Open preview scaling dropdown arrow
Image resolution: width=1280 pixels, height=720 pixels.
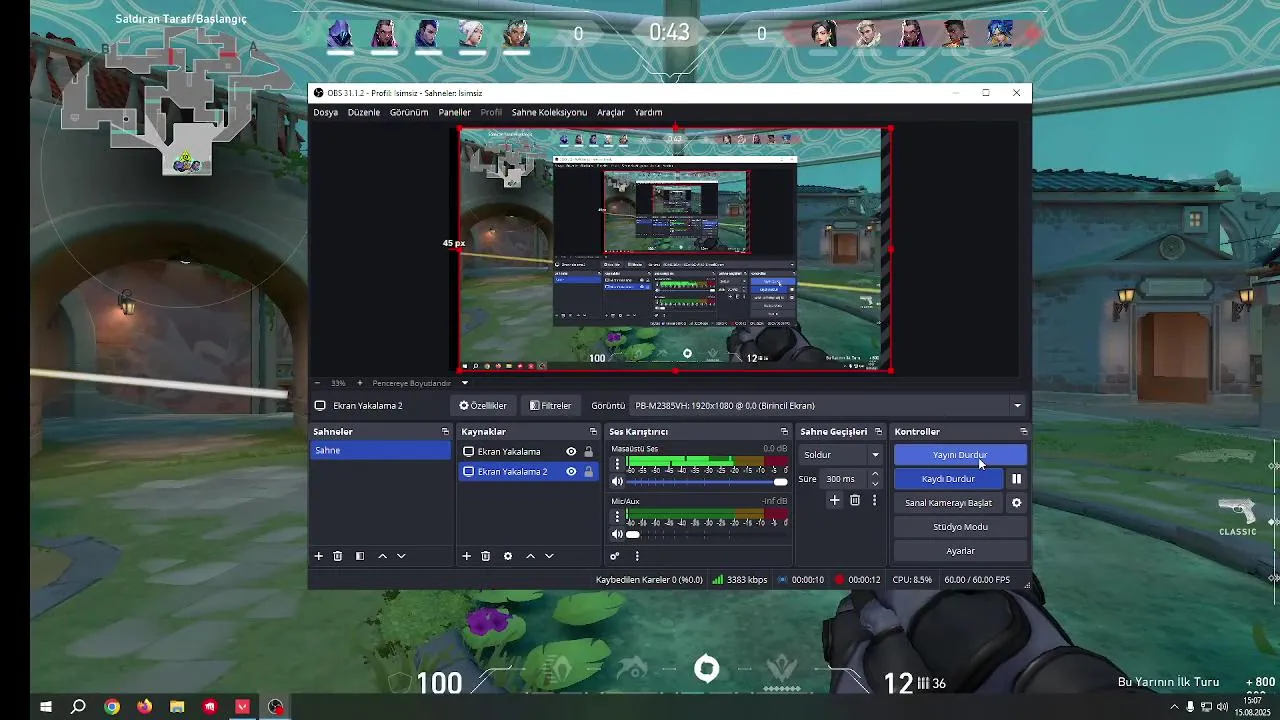click(x=464, y=383)
